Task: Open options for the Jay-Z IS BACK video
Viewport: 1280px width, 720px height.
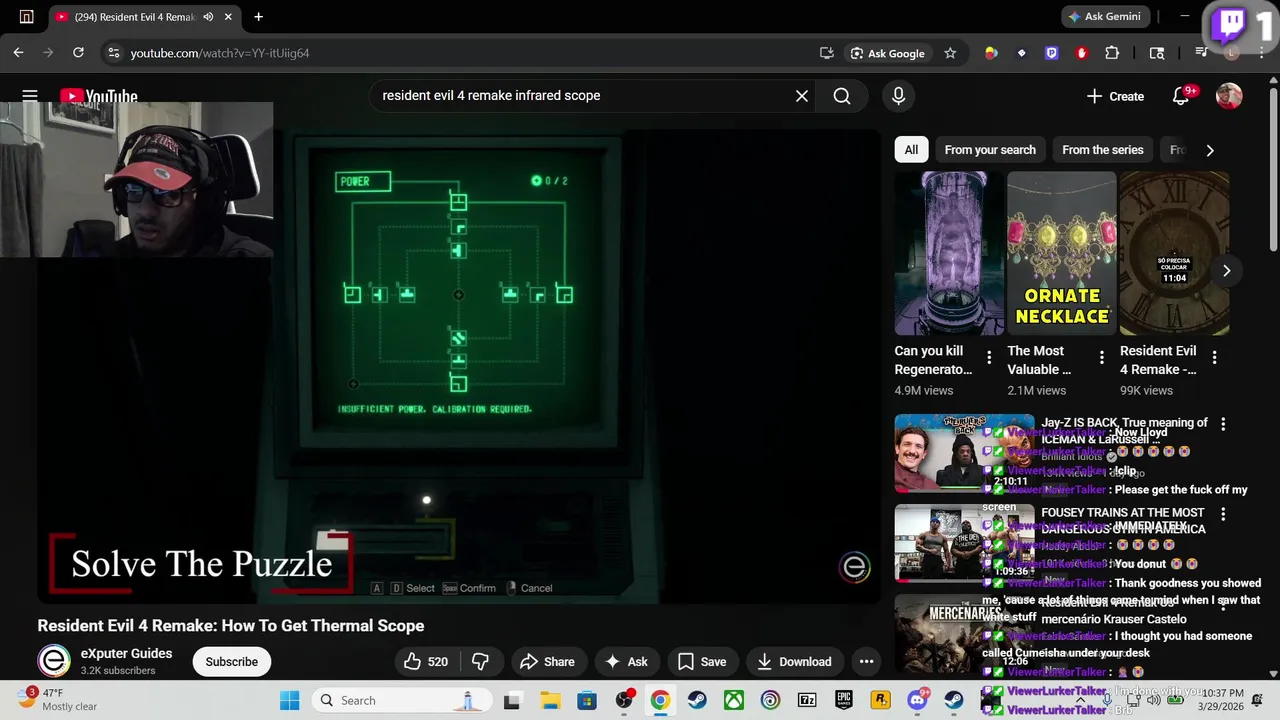Action: 1222,424
